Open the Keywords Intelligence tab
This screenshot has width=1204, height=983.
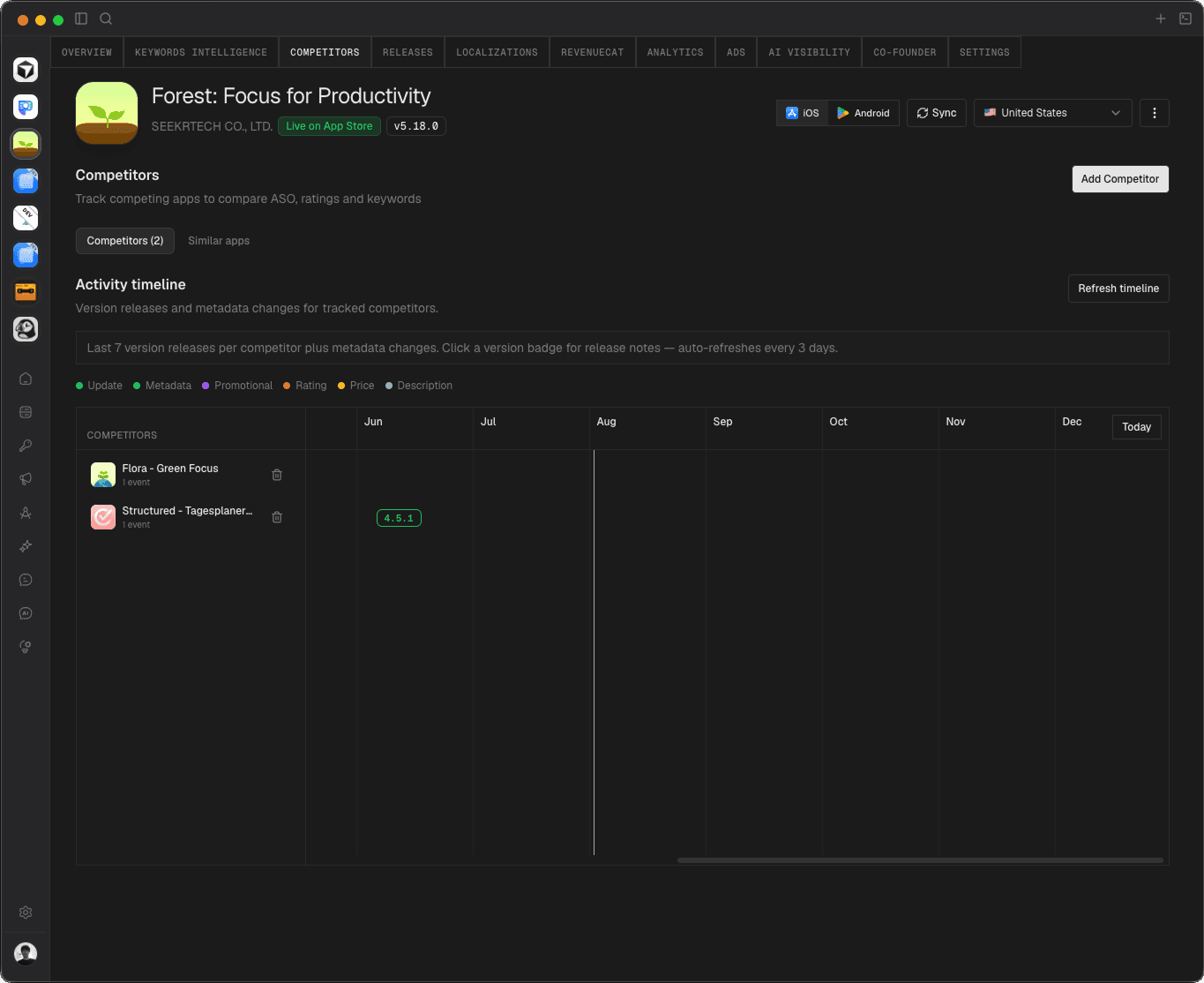[201, 52]
